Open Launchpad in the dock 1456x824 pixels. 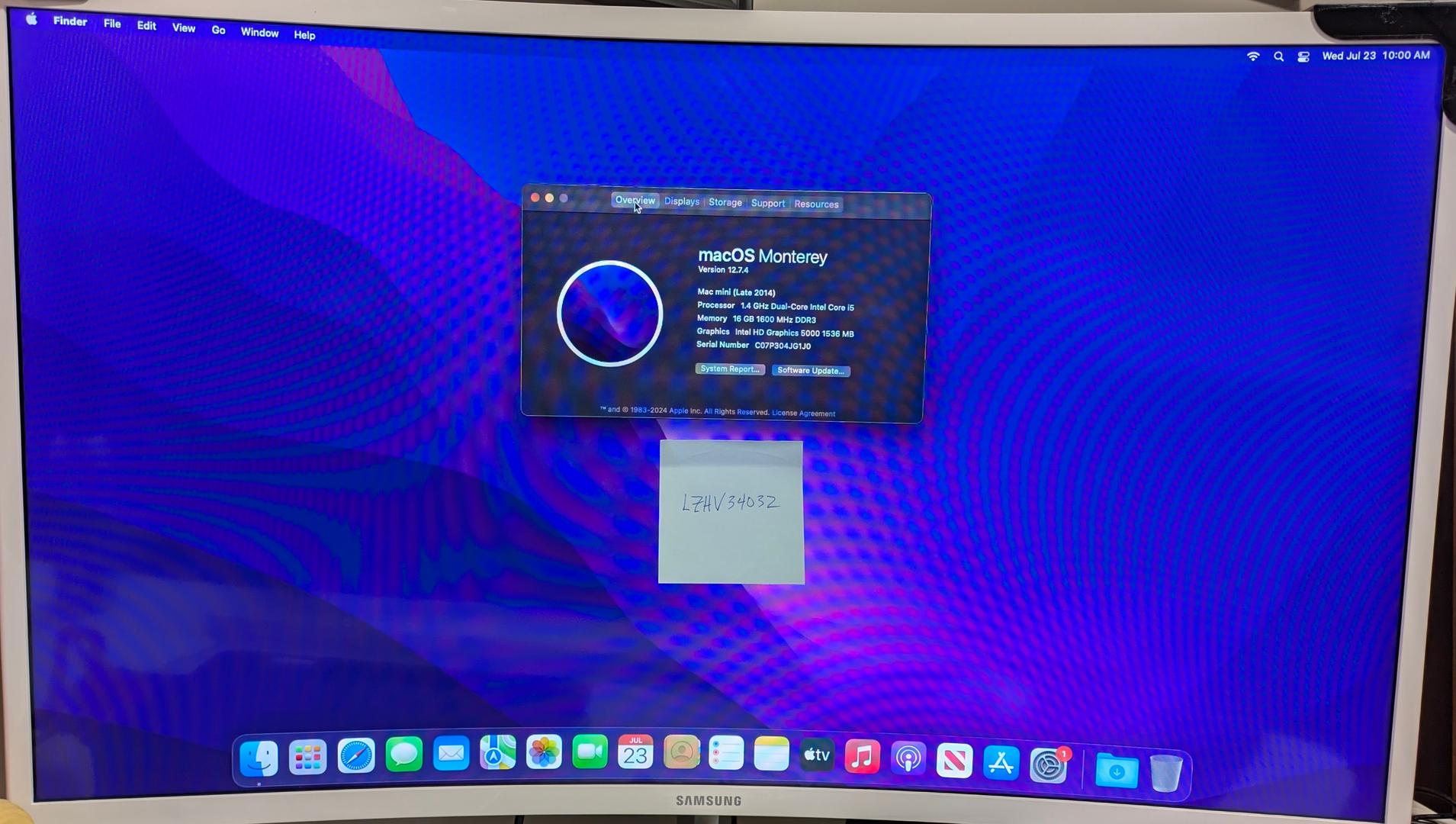[x=308, y=757]
